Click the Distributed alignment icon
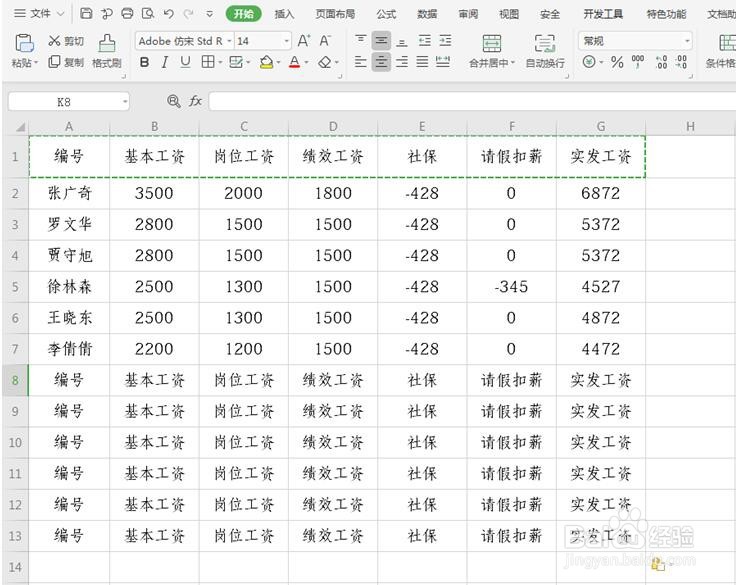This screenshot has height=585, width=736. (443, 62)
